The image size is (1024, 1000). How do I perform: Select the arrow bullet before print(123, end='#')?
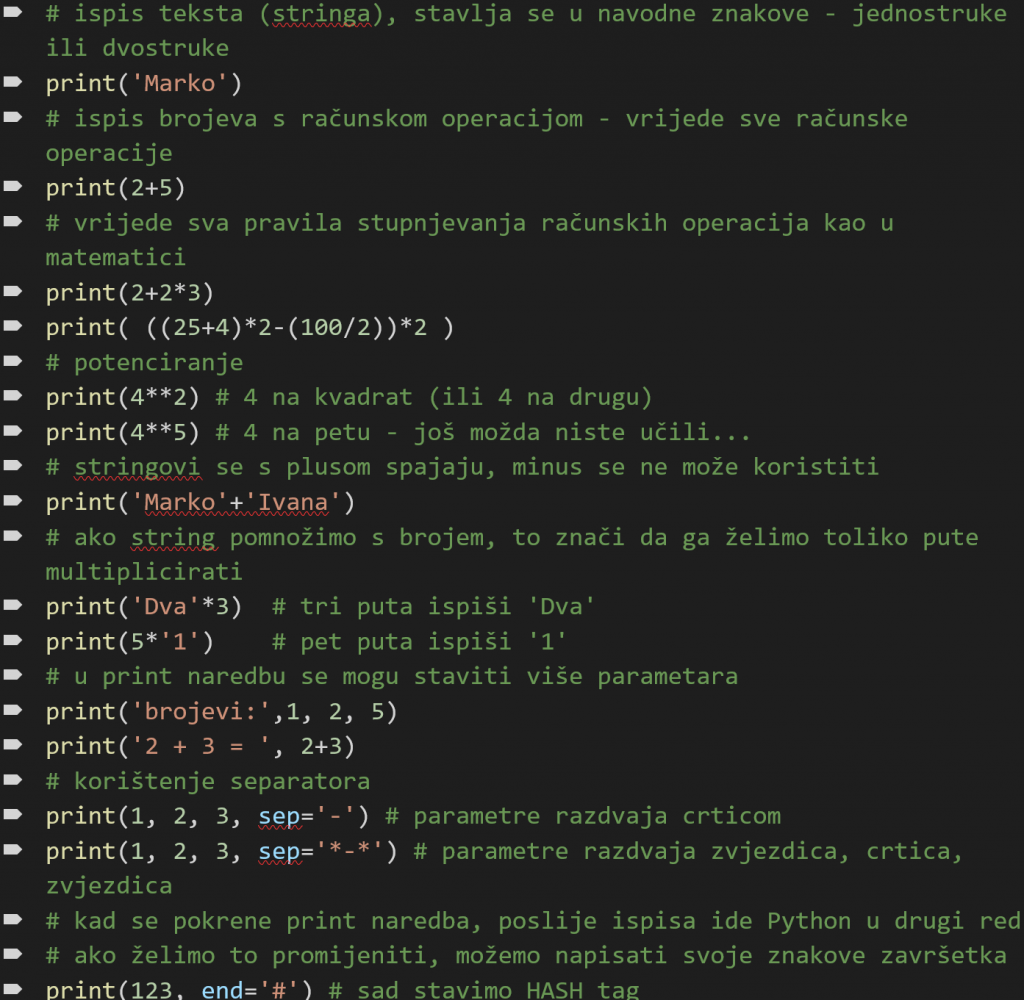tap(12, 989)
